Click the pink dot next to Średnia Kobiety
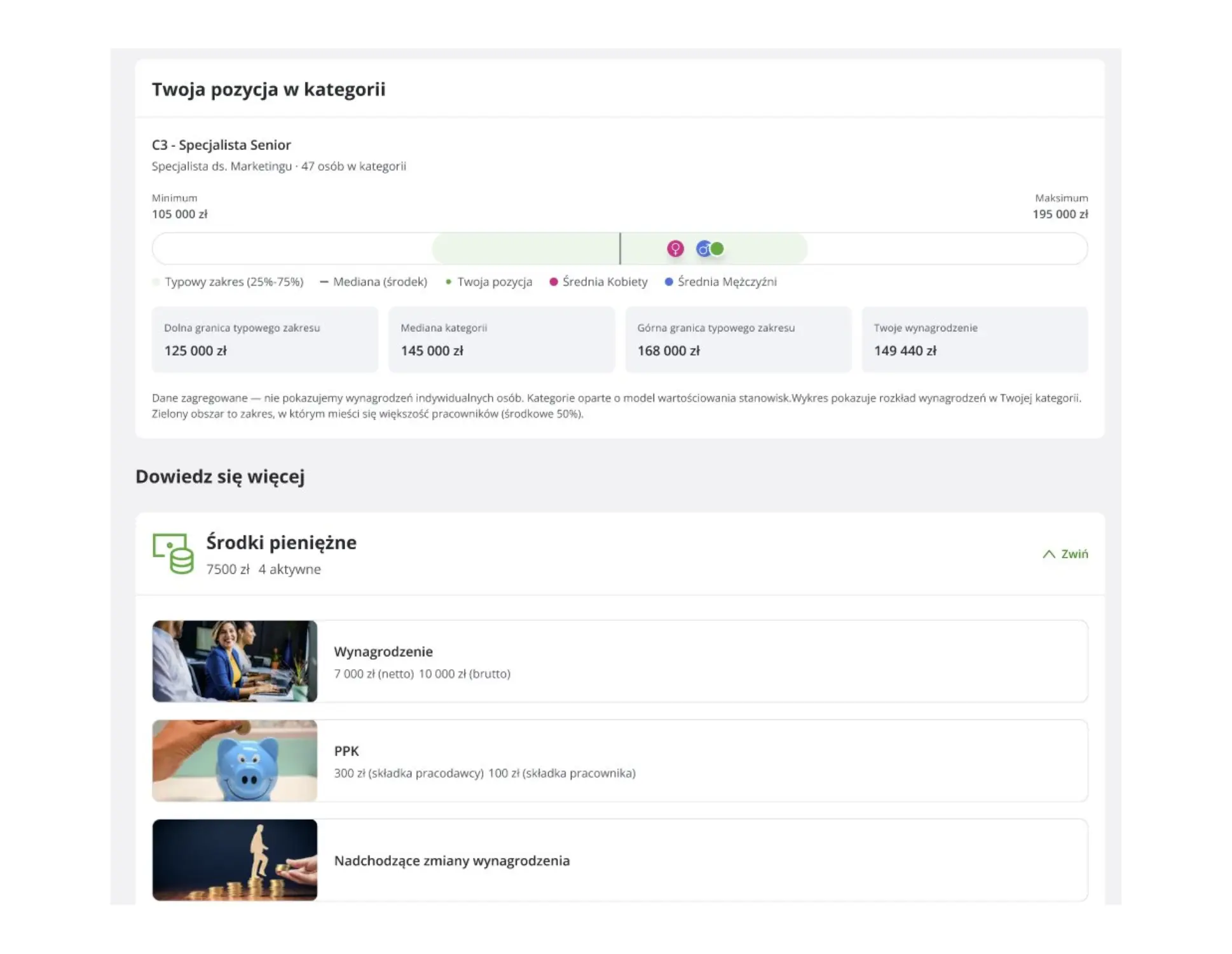The height and width of the screenshot is (954, 1232). 554,282
